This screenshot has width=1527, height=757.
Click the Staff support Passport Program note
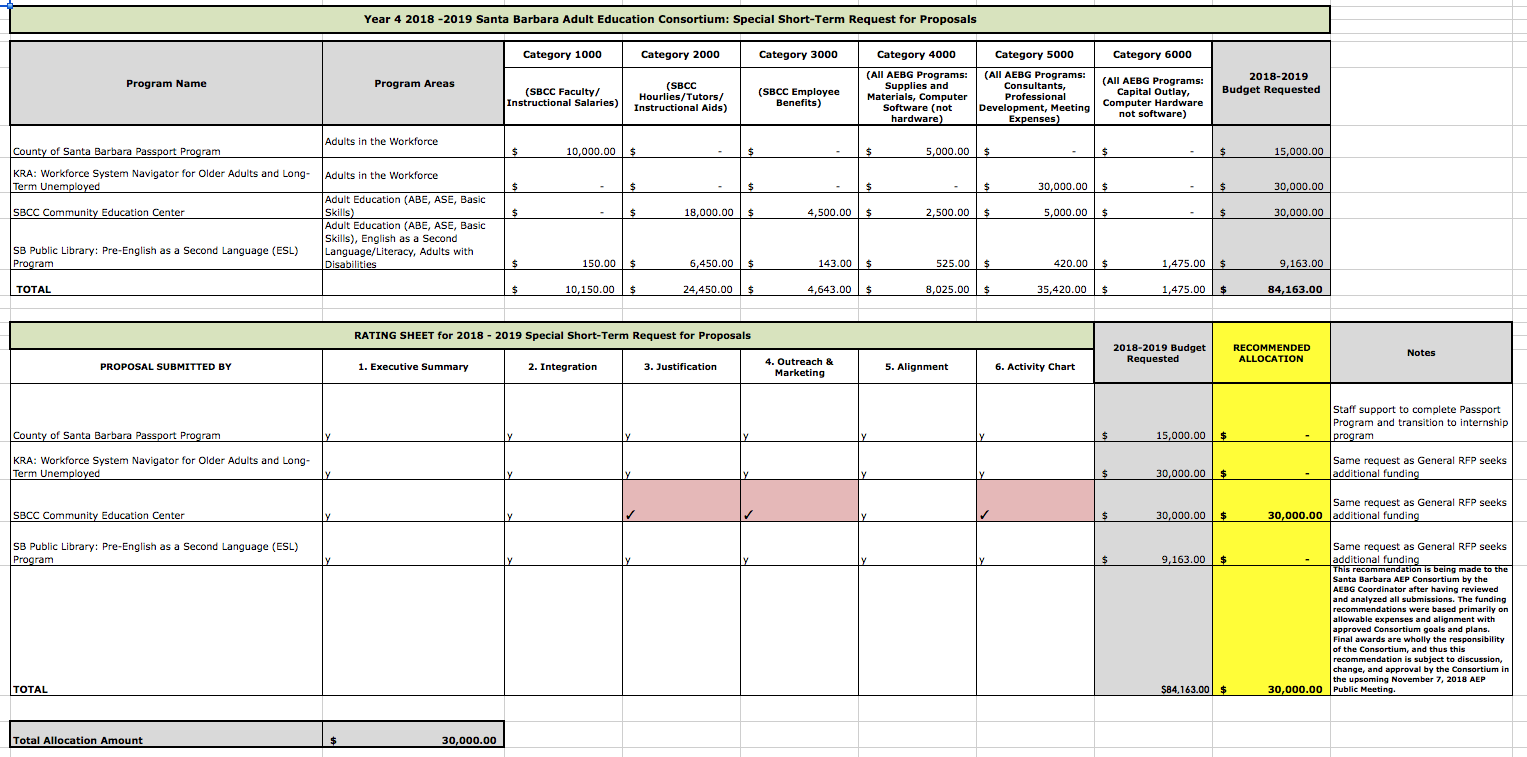pos(1420,422)
